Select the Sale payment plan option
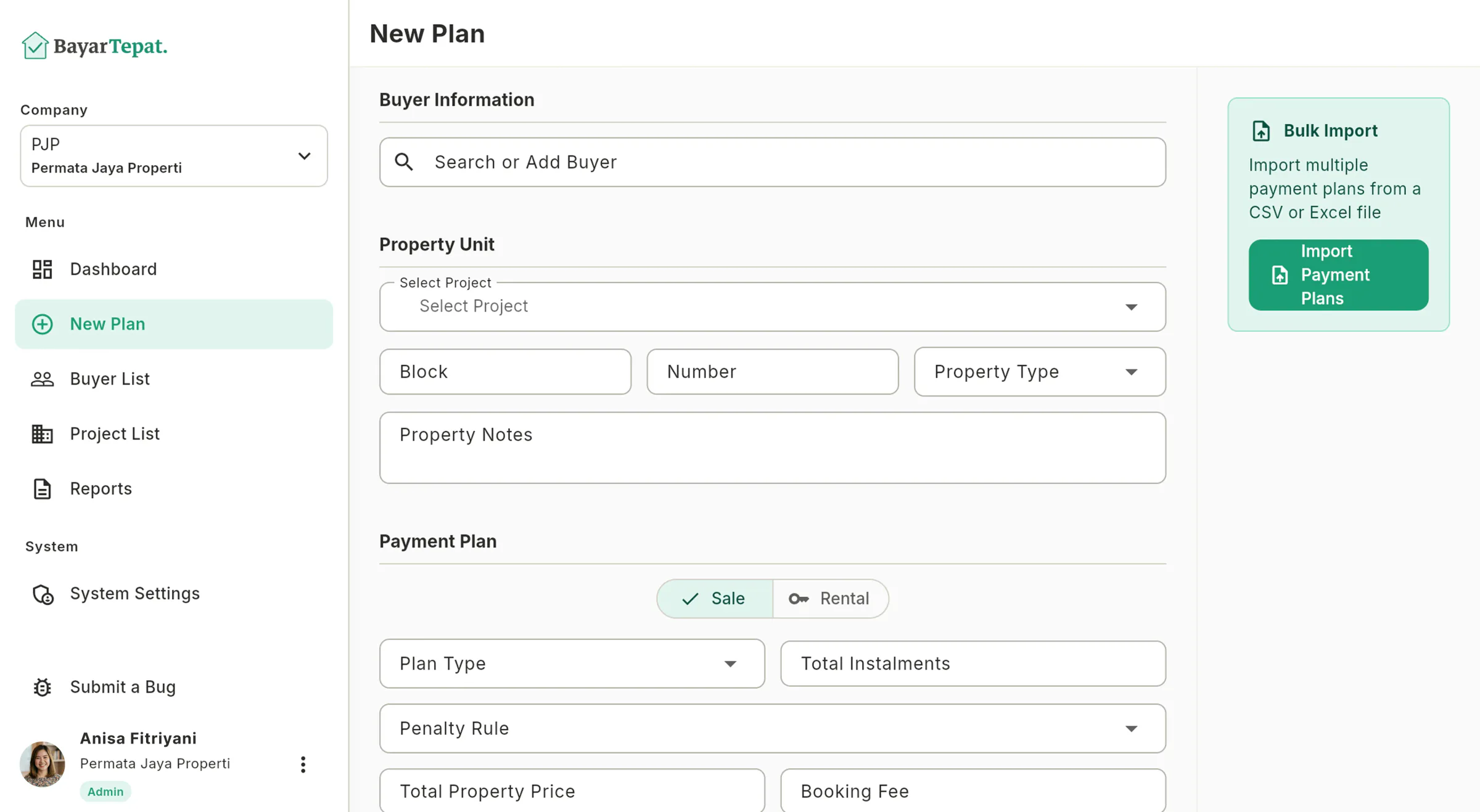Image resolution: width=1480 pixels, height=812 pixels. tap(715, 599)
